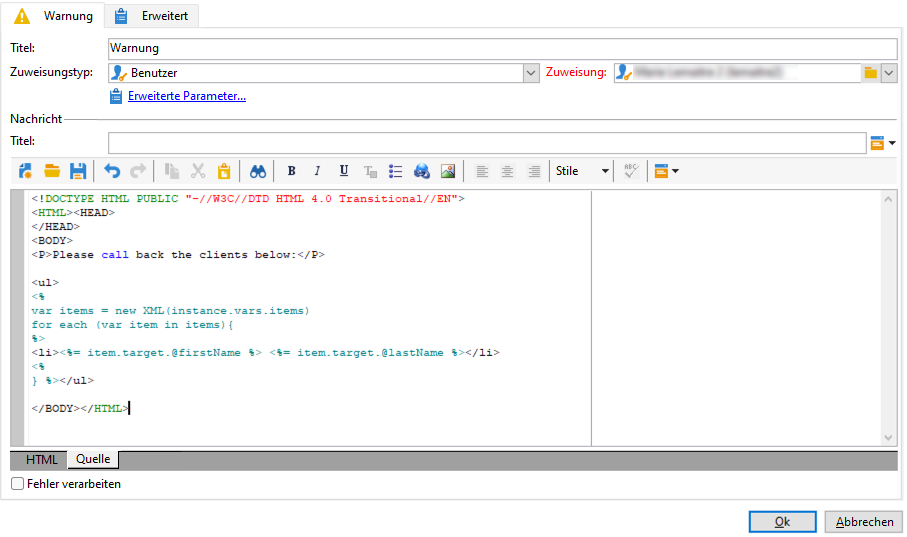Click the Save disk icon in editor toolbar
This screenshot has height=537, width=907.
pyautogui.click(x=78, y=171)
